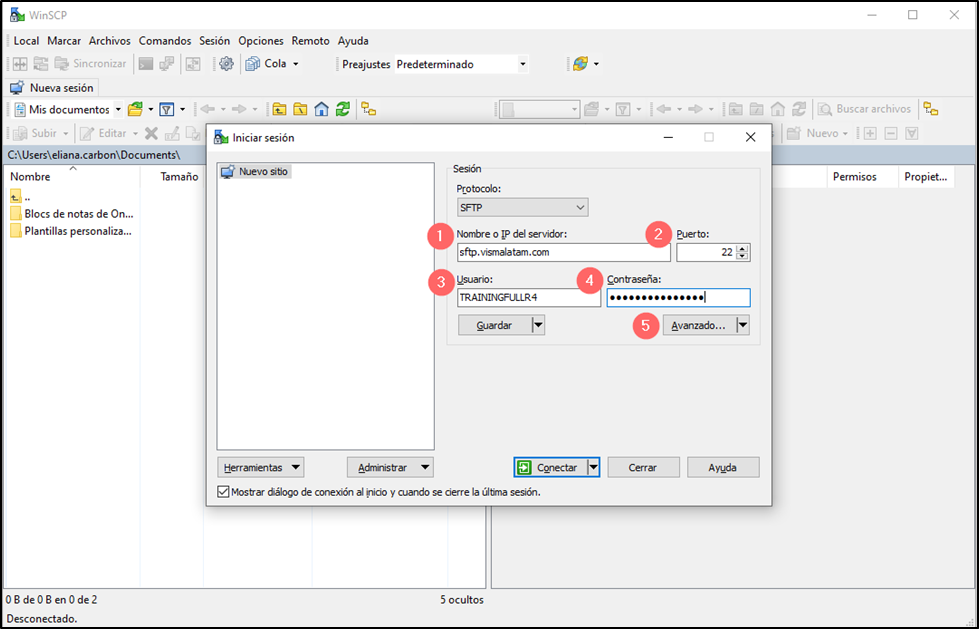Click the server name field sftp.vismalatam.com
This screenshot has width=979, height=629.
[563, 252]
